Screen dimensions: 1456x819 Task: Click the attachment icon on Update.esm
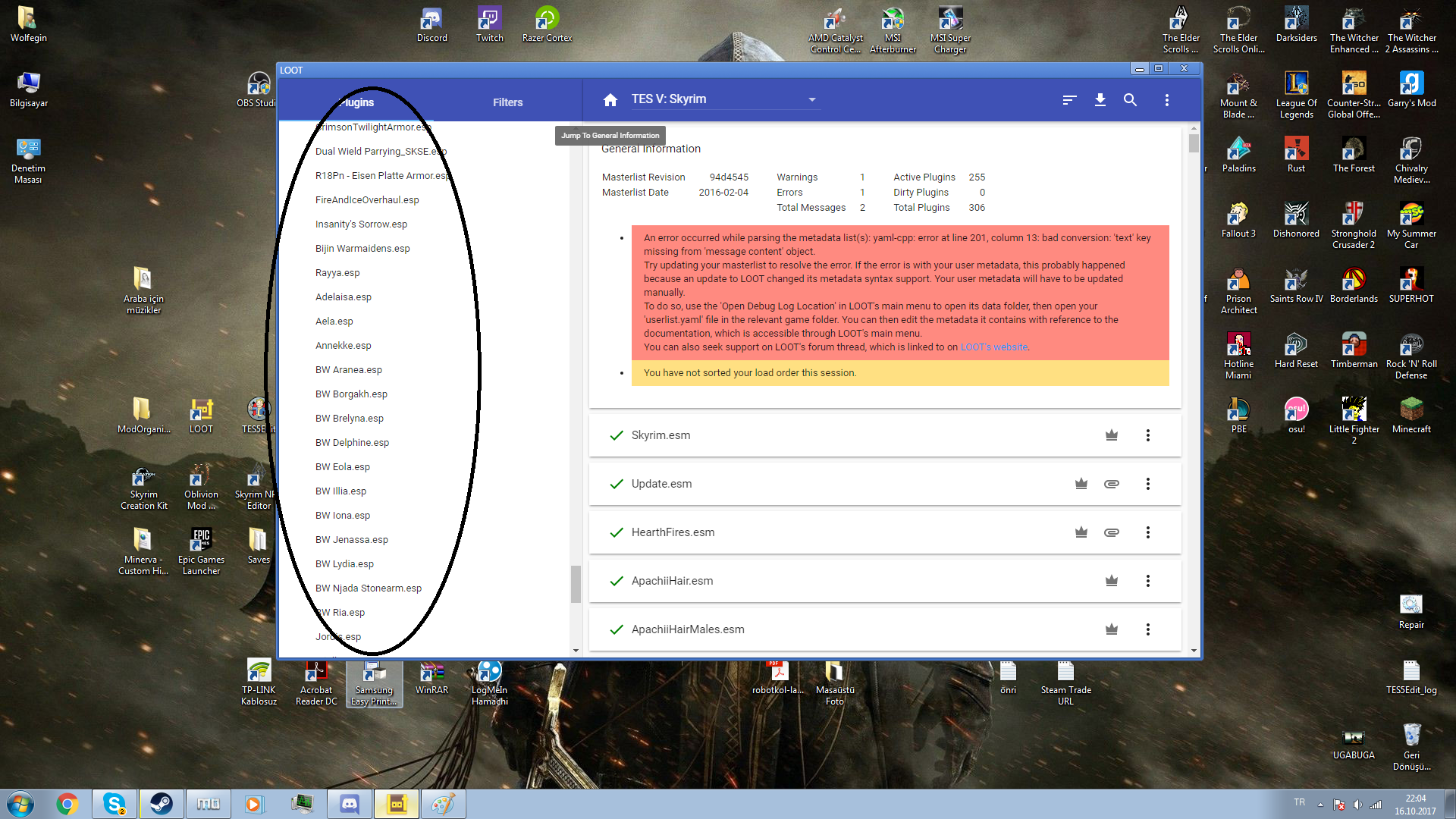point(1112,484)
